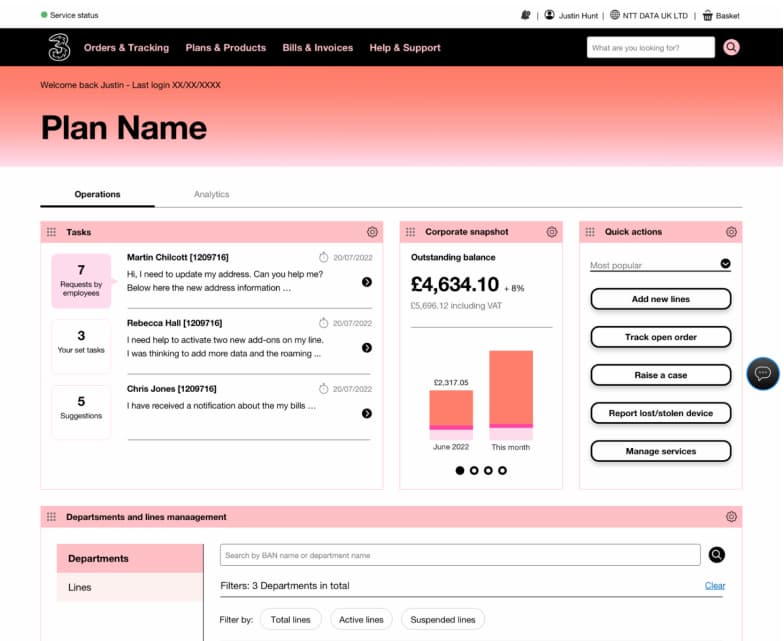Open the Basket icon
This screenshot has width=784, height=641.
[x=708, y=16]
